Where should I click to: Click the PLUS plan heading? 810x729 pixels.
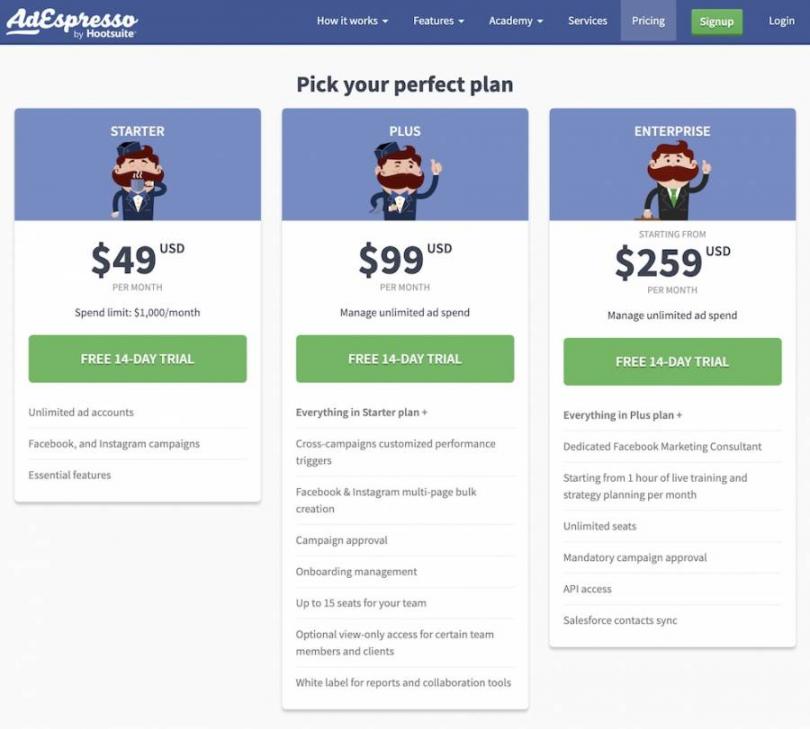pyautogui.click(x=405, y=131)
